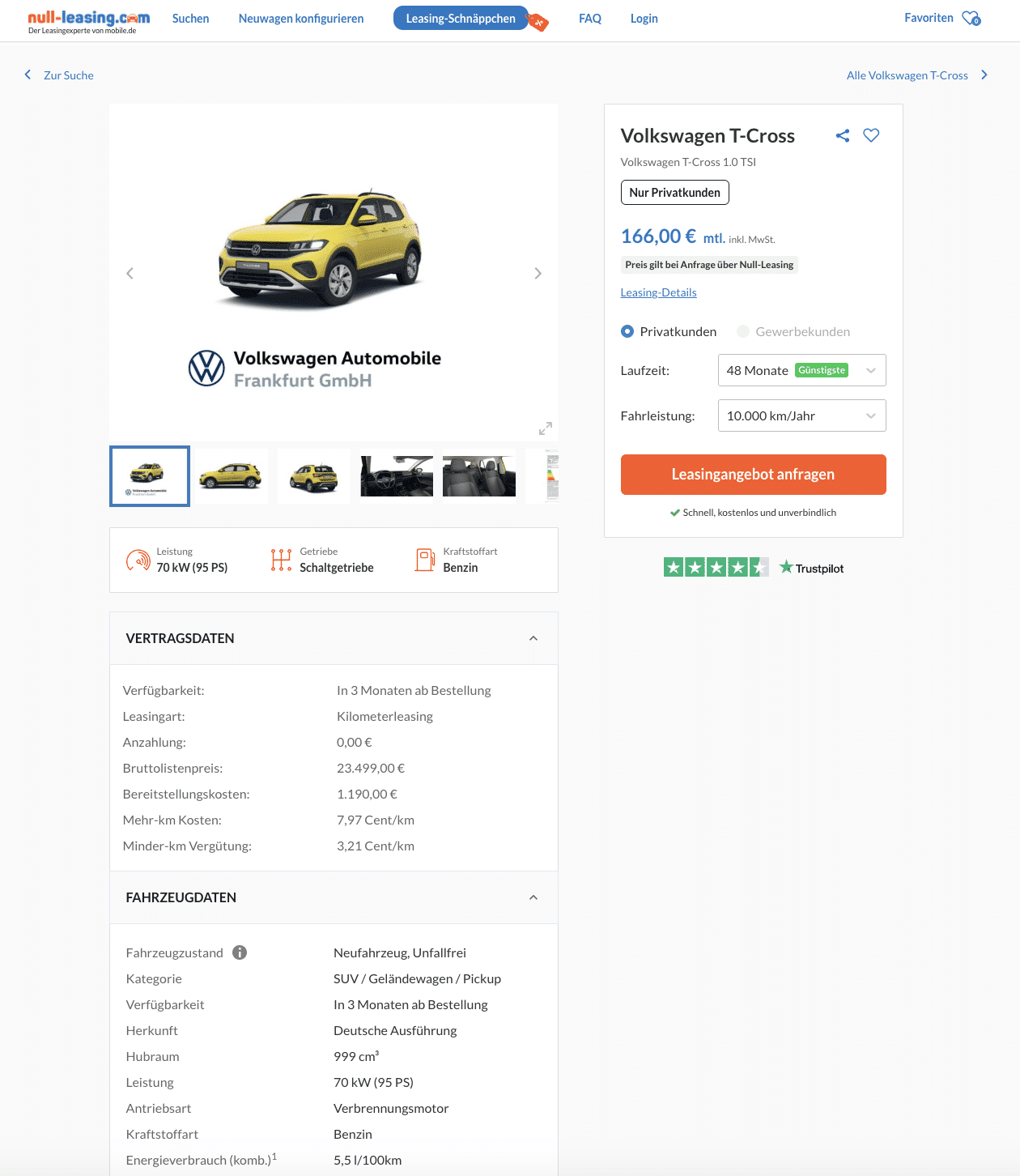Open the Leasing-Schnäppchen tab

coord(461,19)
